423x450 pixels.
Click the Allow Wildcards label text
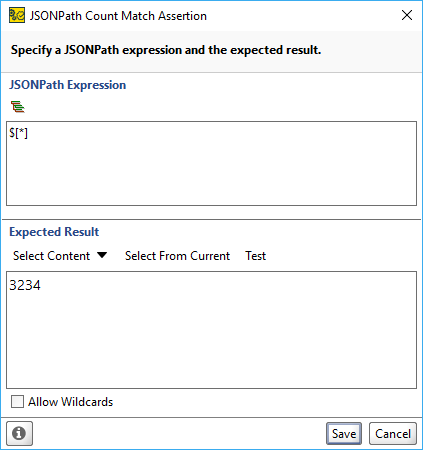point(71,402)
